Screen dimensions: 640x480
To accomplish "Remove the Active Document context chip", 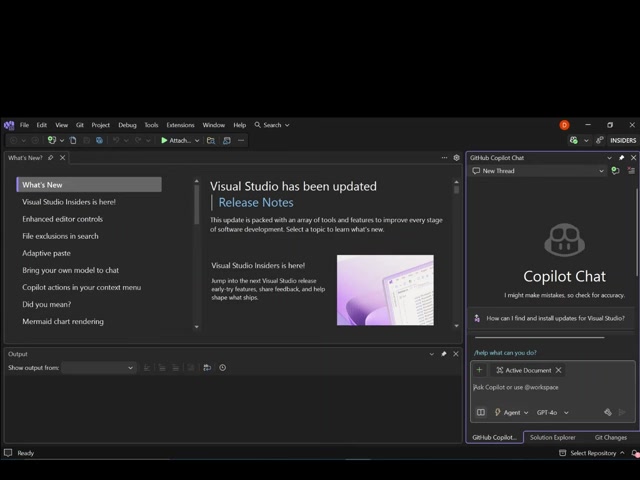I will tap(558, 370).
